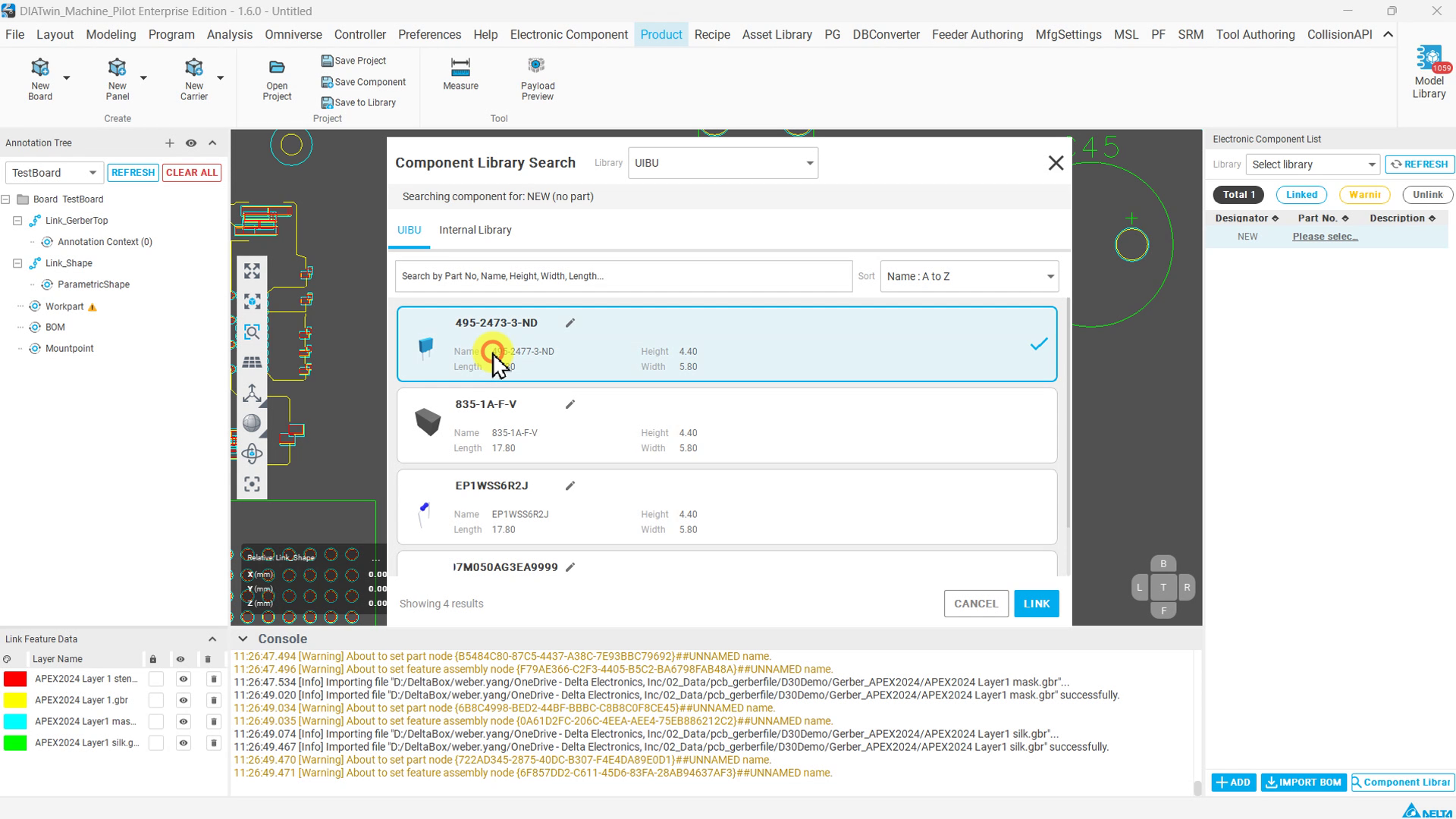Click the zoom region viewport icon
This screenshot has width=1456, height=819.
[x=252, y=332]
